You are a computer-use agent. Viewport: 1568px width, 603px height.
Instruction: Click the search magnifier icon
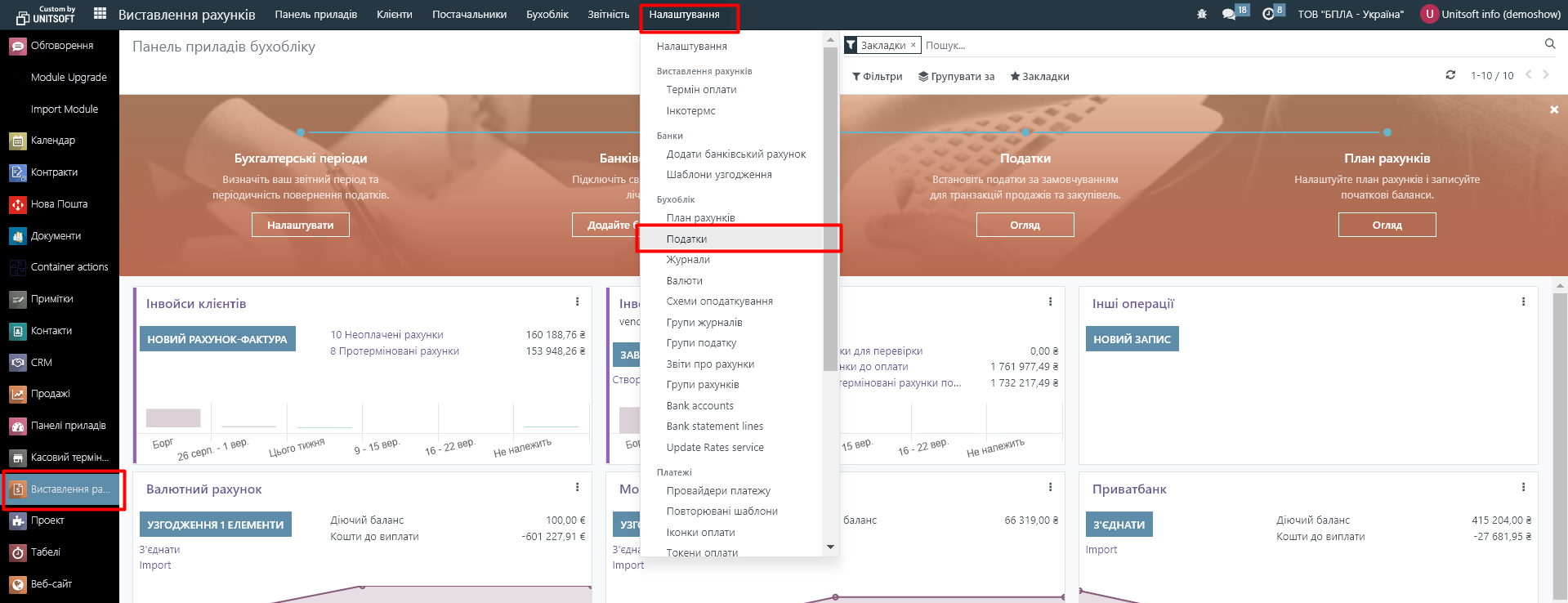1550,44
